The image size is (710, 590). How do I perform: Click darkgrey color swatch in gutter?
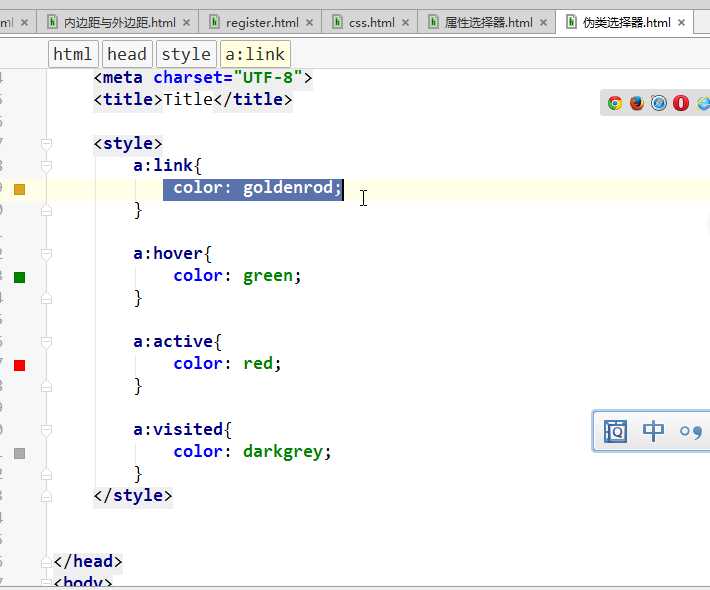tap(19, 453)
